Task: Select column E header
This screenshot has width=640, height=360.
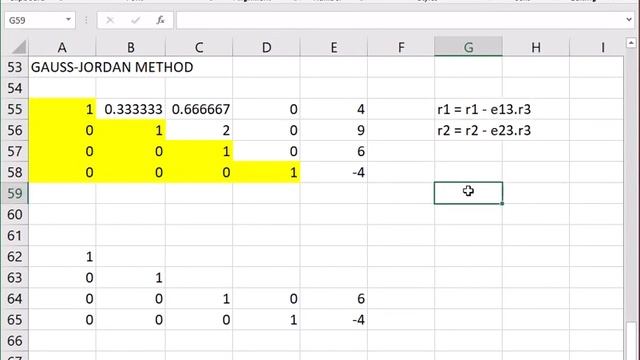Action: click(333, 47)
